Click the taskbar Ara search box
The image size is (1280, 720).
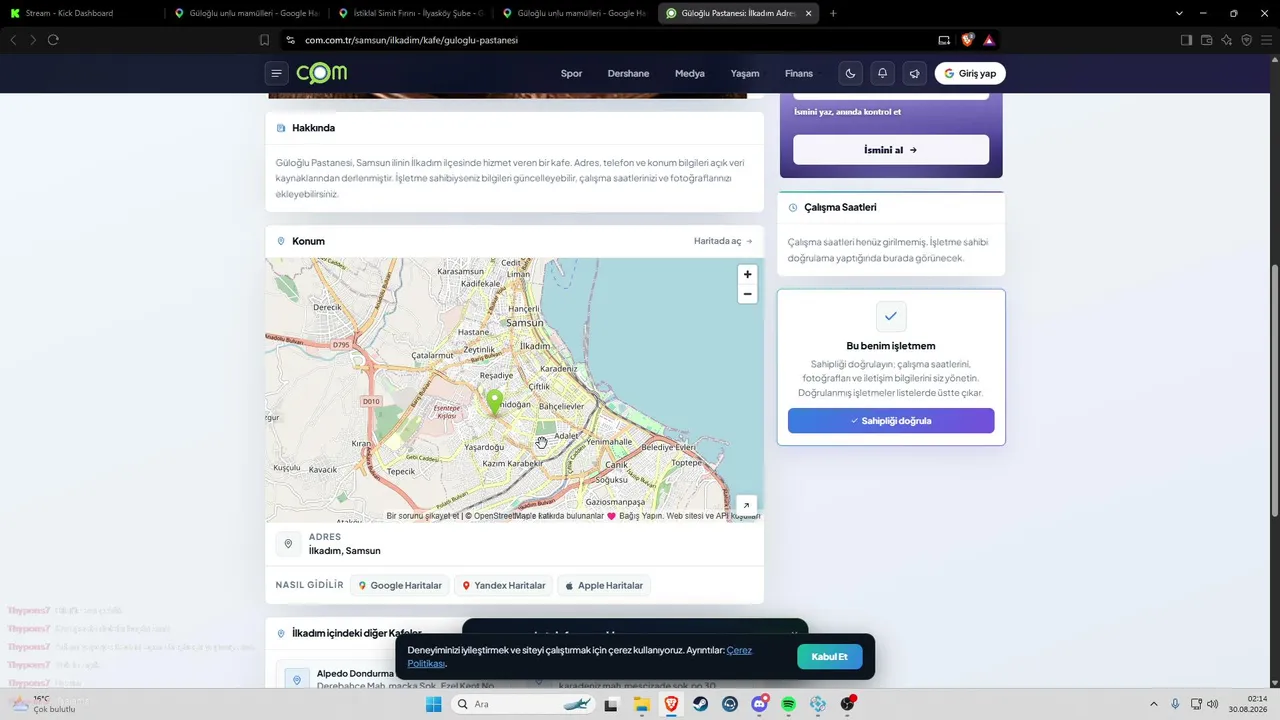tap(523, 704)
